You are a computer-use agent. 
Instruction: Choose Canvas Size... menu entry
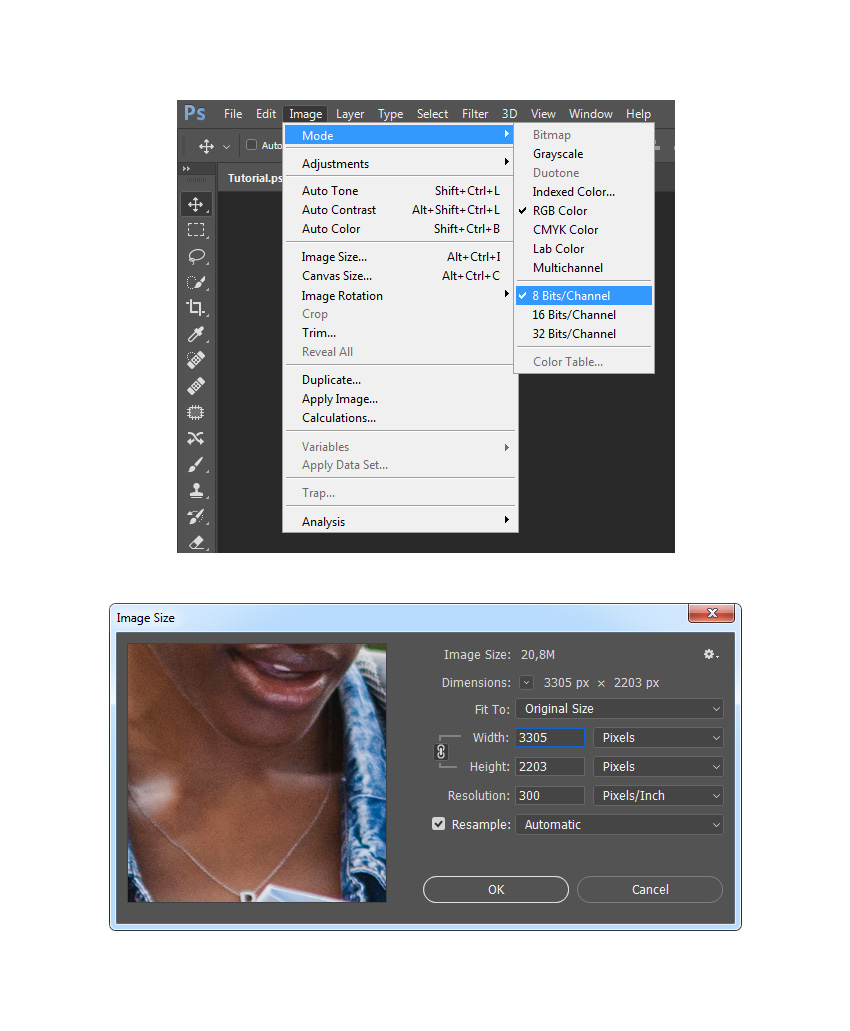pyautogui.click(x=400, y=276)
